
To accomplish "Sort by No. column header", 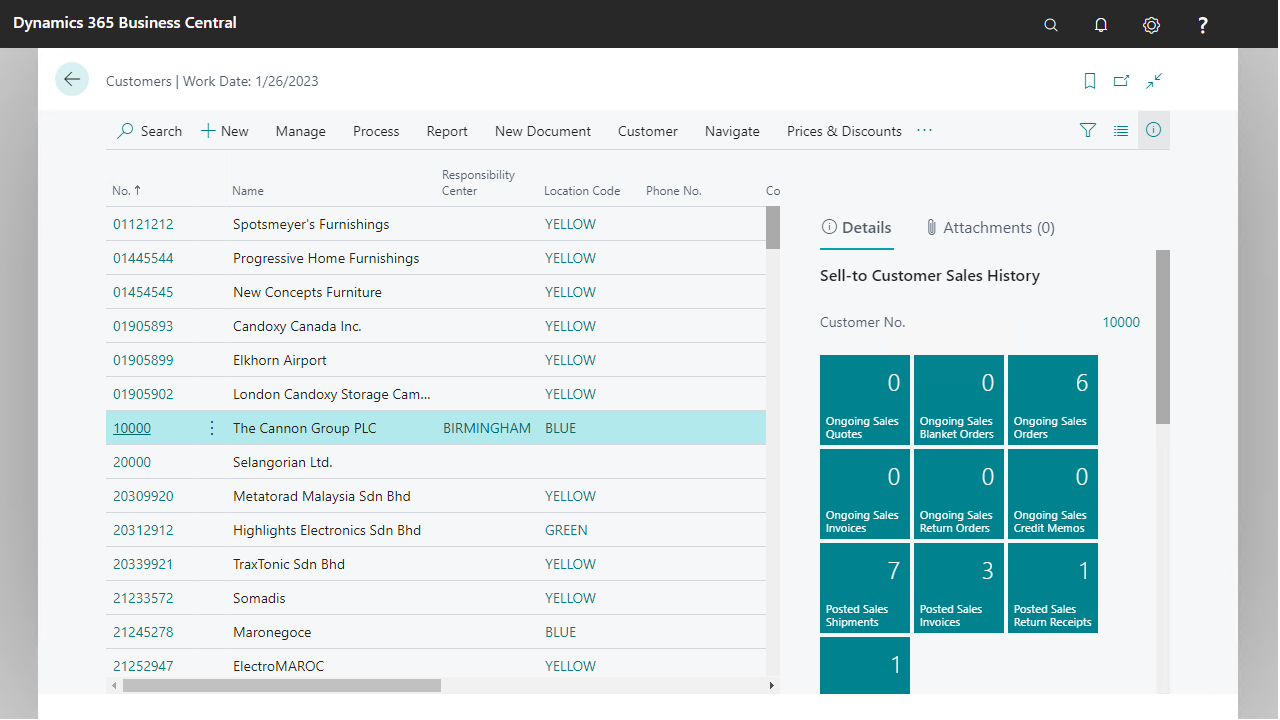I will click(x=127, y=190).
